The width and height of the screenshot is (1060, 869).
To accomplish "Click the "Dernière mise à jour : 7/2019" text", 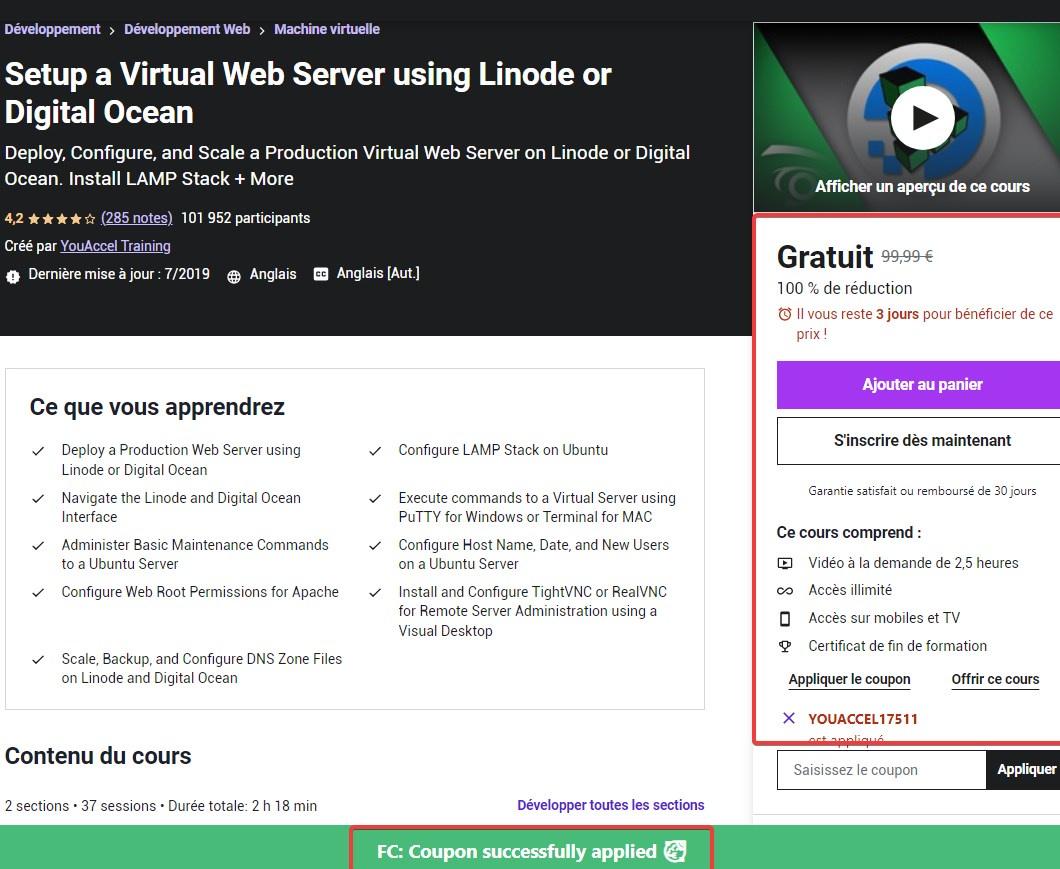I will coord(119,274).
